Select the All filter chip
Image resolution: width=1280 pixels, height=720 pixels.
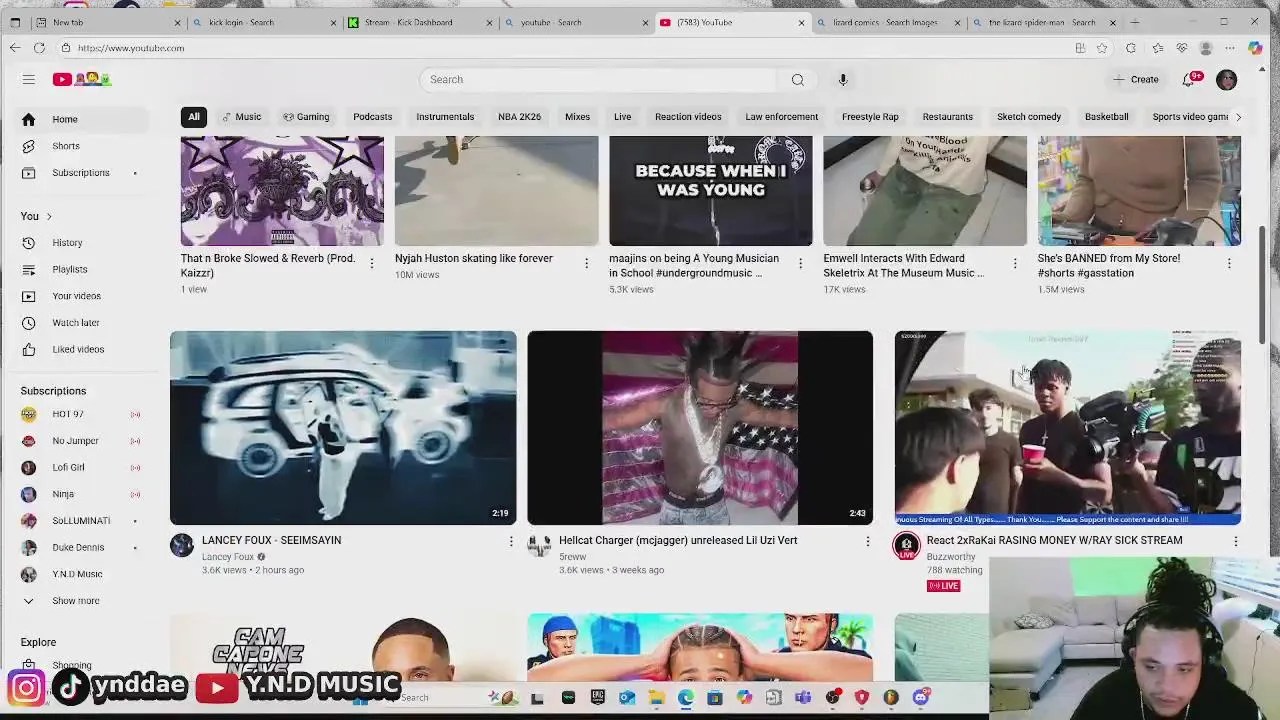(194, 117)
